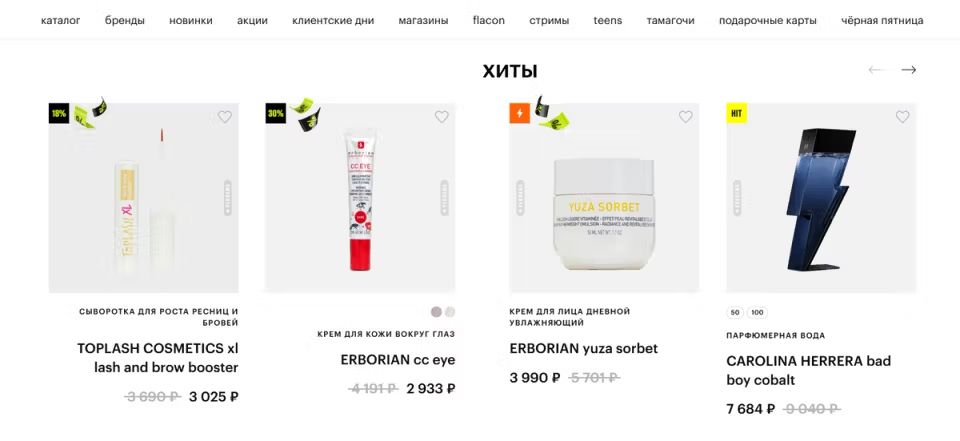Open the подарочные карты page
The width and height of the screenshot is (960, 441).
coord(768,20)
